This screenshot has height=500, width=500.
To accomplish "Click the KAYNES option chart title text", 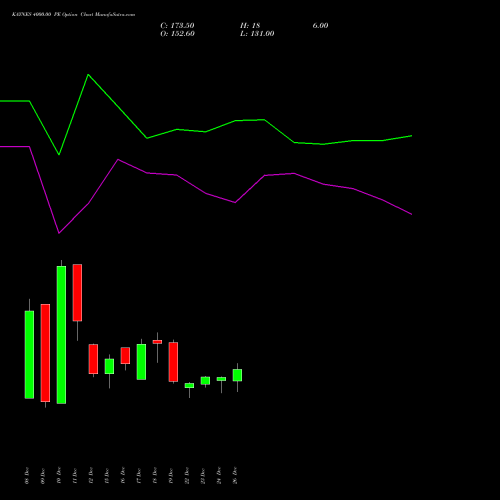I will (x=73, y=15).
